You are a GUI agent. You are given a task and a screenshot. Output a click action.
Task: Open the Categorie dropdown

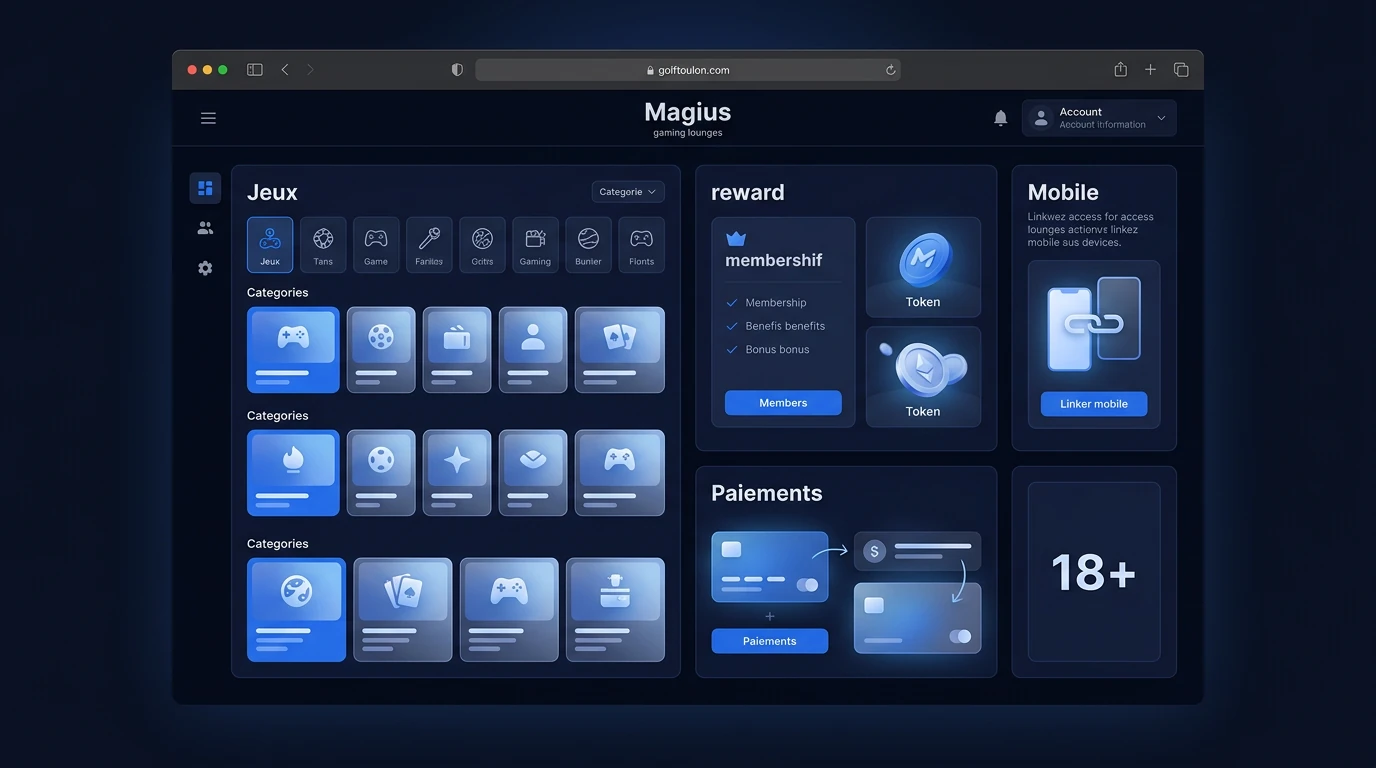click(628, 192)
